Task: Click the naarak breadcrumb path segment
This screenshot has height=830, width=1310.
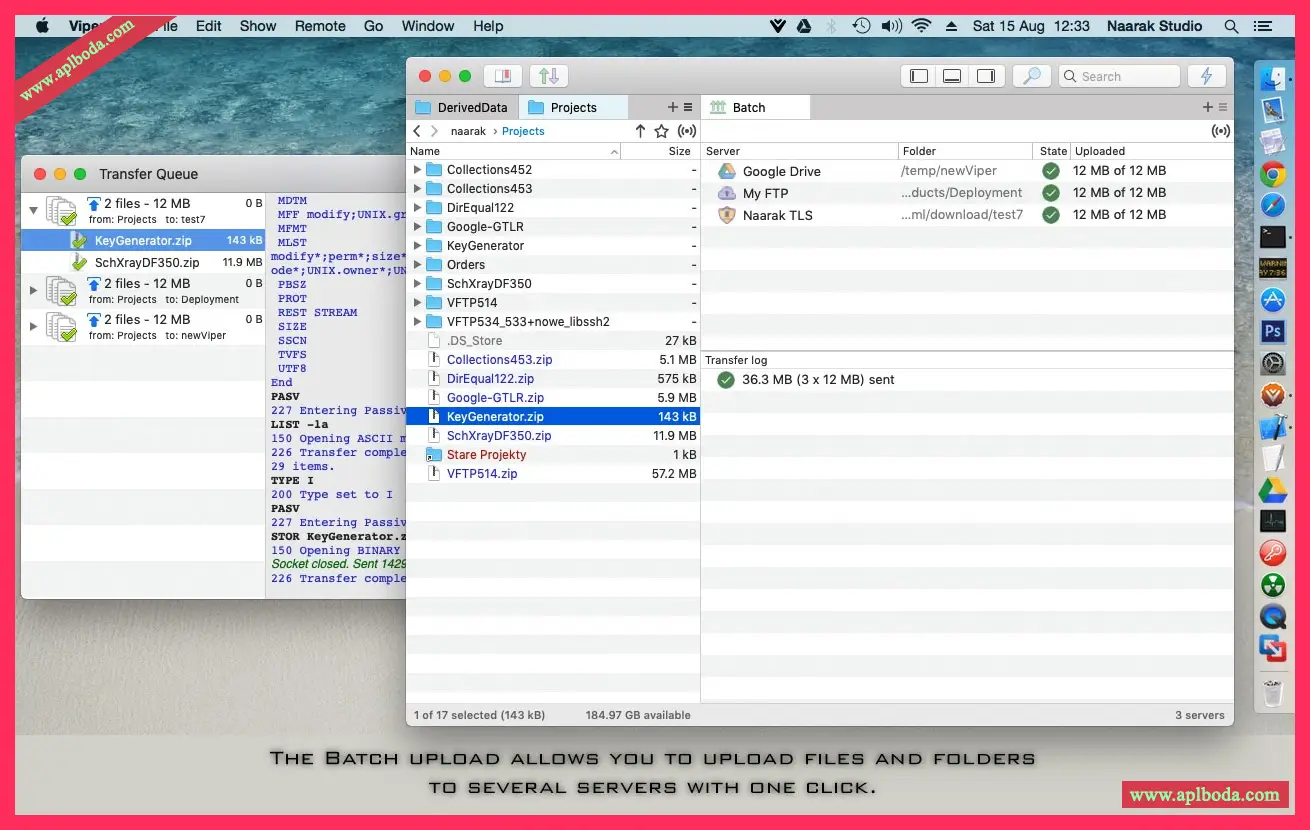Action: coord(468,131)
